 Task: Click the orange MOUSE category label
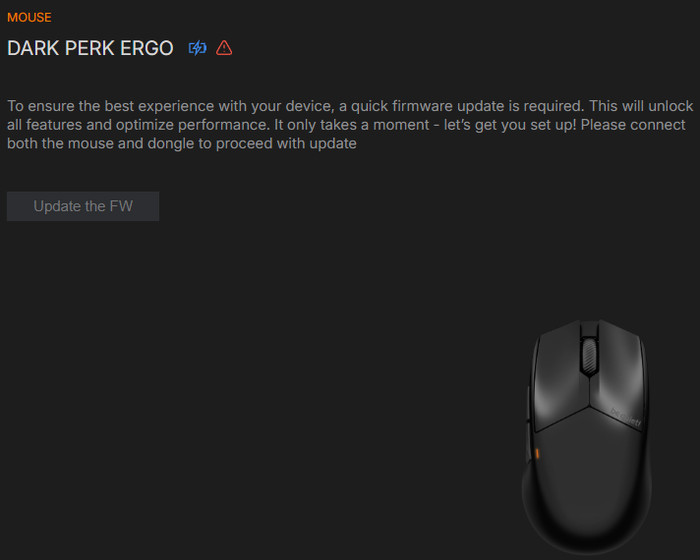pos(29,18)
